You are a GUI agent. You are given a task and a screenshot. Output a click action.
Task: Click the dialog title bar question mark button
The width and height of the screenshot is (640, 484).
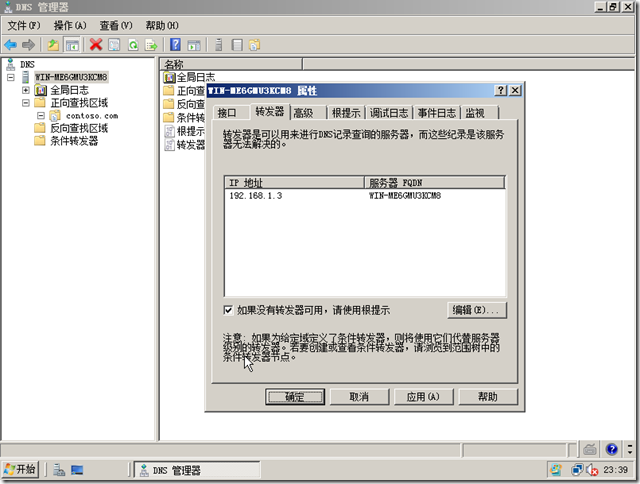tap(500, 91)
